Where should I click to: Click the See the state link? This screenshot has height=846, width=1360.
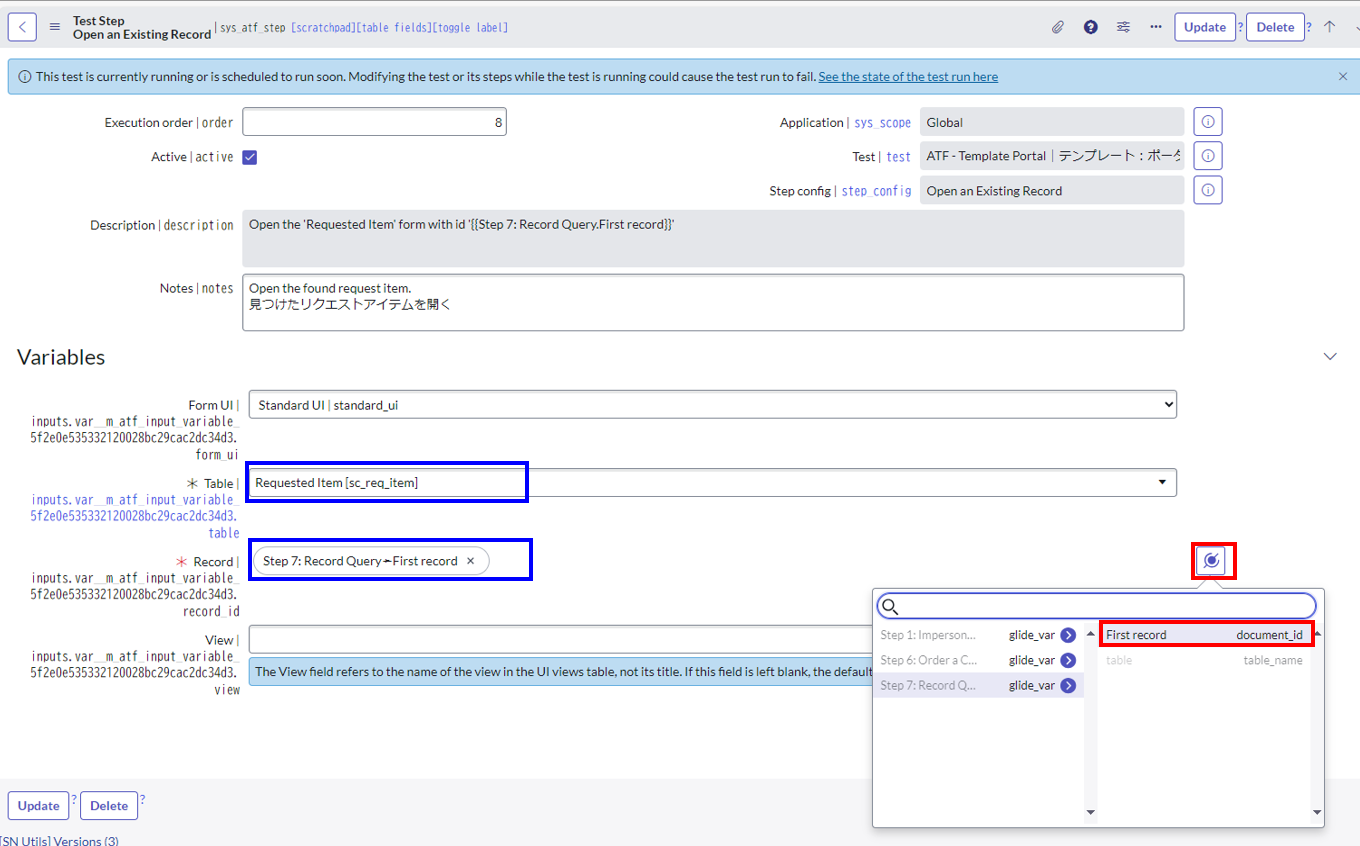point(907,76)
